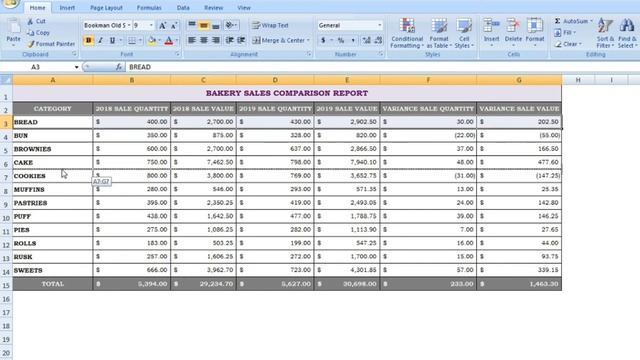Open the Cells Format menu
This screenshot has width=640, height=360.
[535, 32]
